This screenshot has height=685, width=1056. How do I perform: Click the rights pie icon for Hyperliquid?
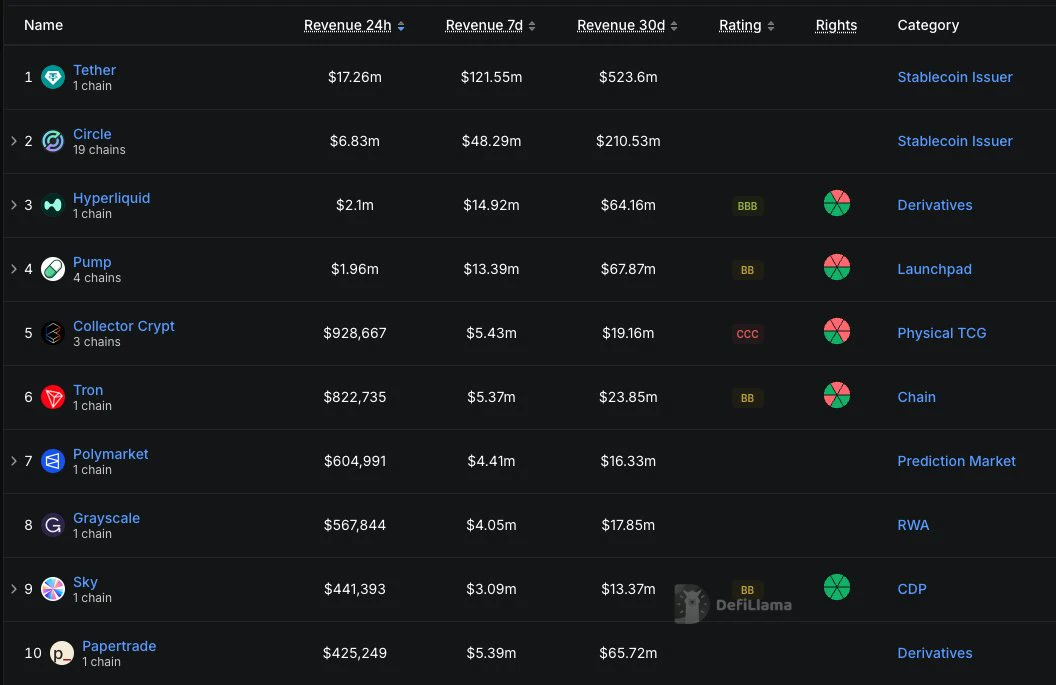(836, 203)
